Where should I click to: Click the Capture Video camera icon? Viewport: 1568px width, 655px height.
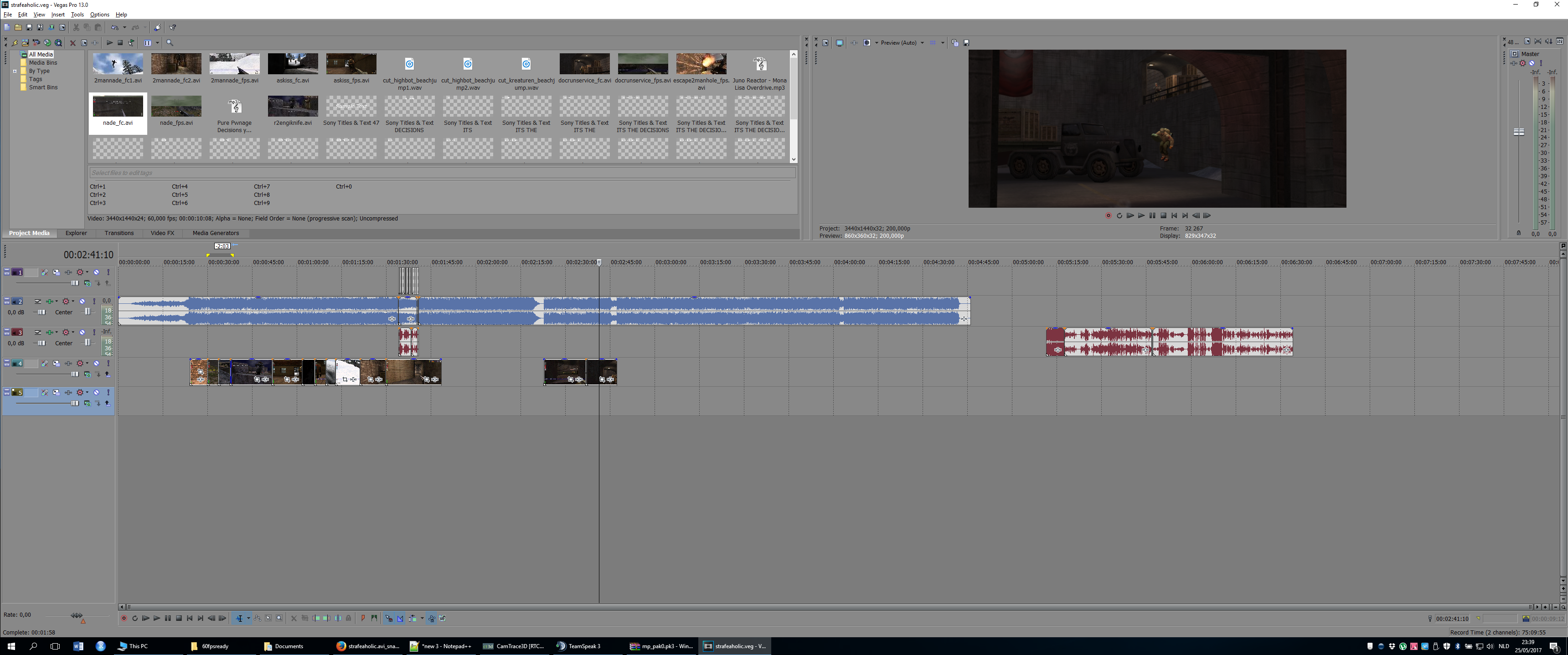point(36,42)
